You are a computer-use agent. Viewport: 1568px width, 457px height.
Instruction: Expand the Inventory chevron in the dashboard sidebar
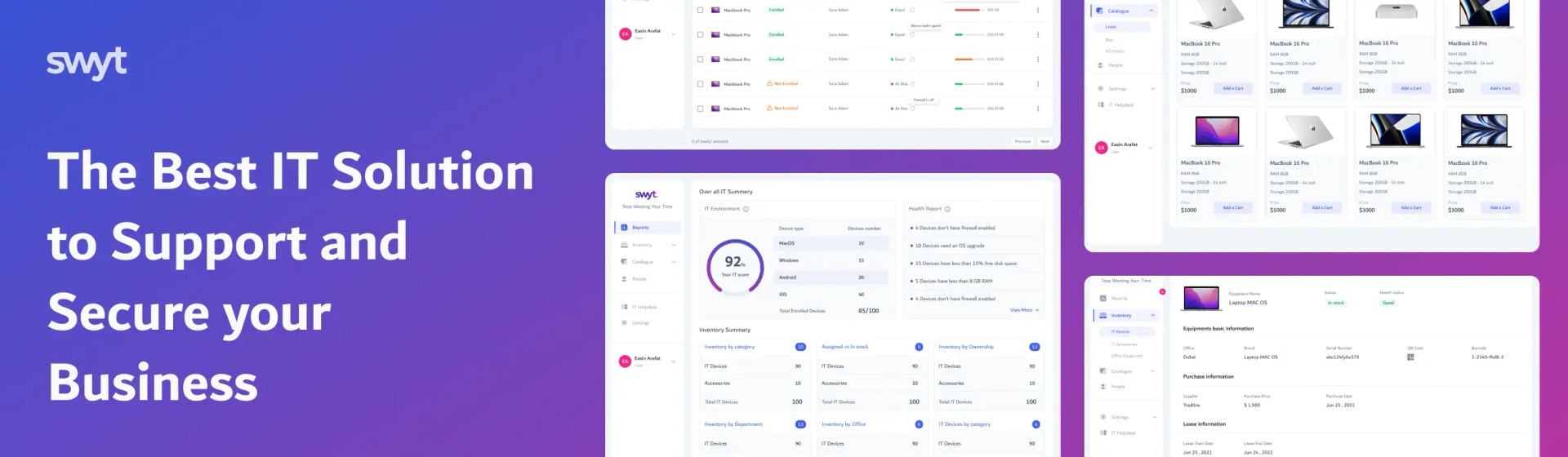674,245
